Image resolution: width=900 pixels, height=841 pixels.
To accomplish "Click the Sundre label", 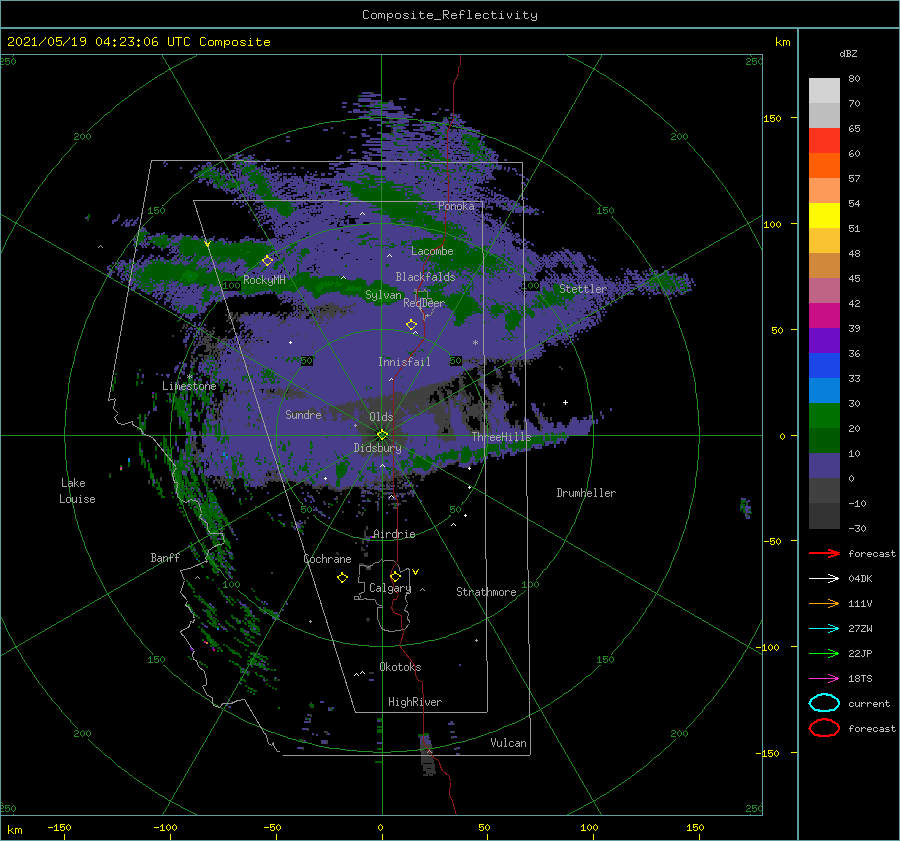I will (303, 415).
